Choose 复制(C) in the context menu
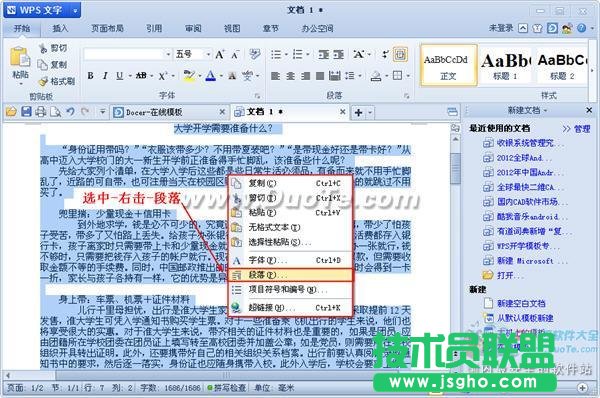600x398 pixels. [x=290, y=183]
